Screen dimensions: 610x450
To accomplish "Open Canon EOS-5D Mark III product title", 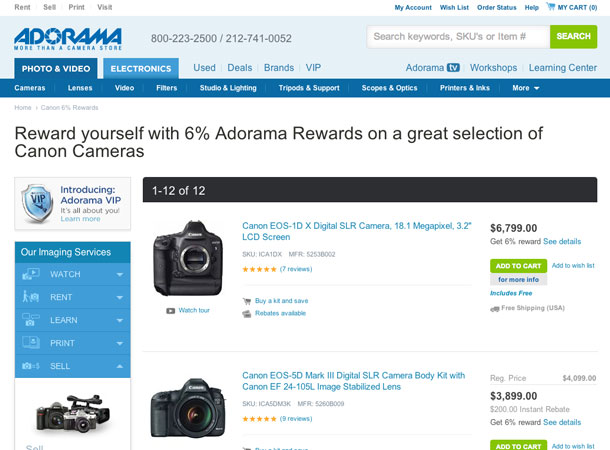I will click(354, 381).
